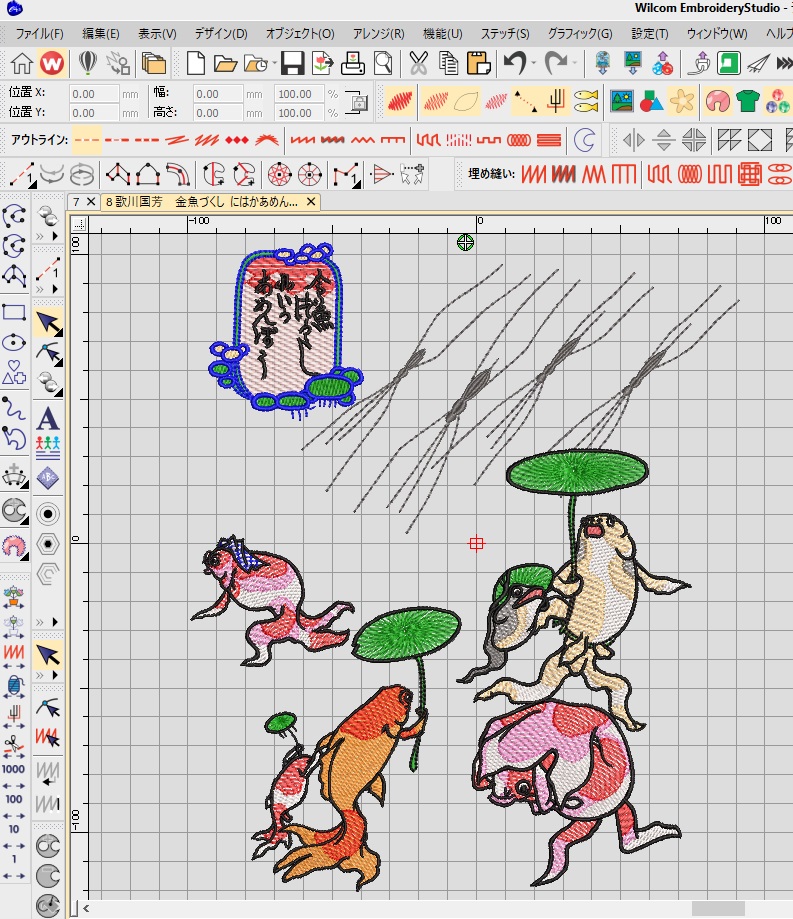Toggle Show Connectors dotted-line icon
Viewport: 793px width, 919px height.
[525, 102]
